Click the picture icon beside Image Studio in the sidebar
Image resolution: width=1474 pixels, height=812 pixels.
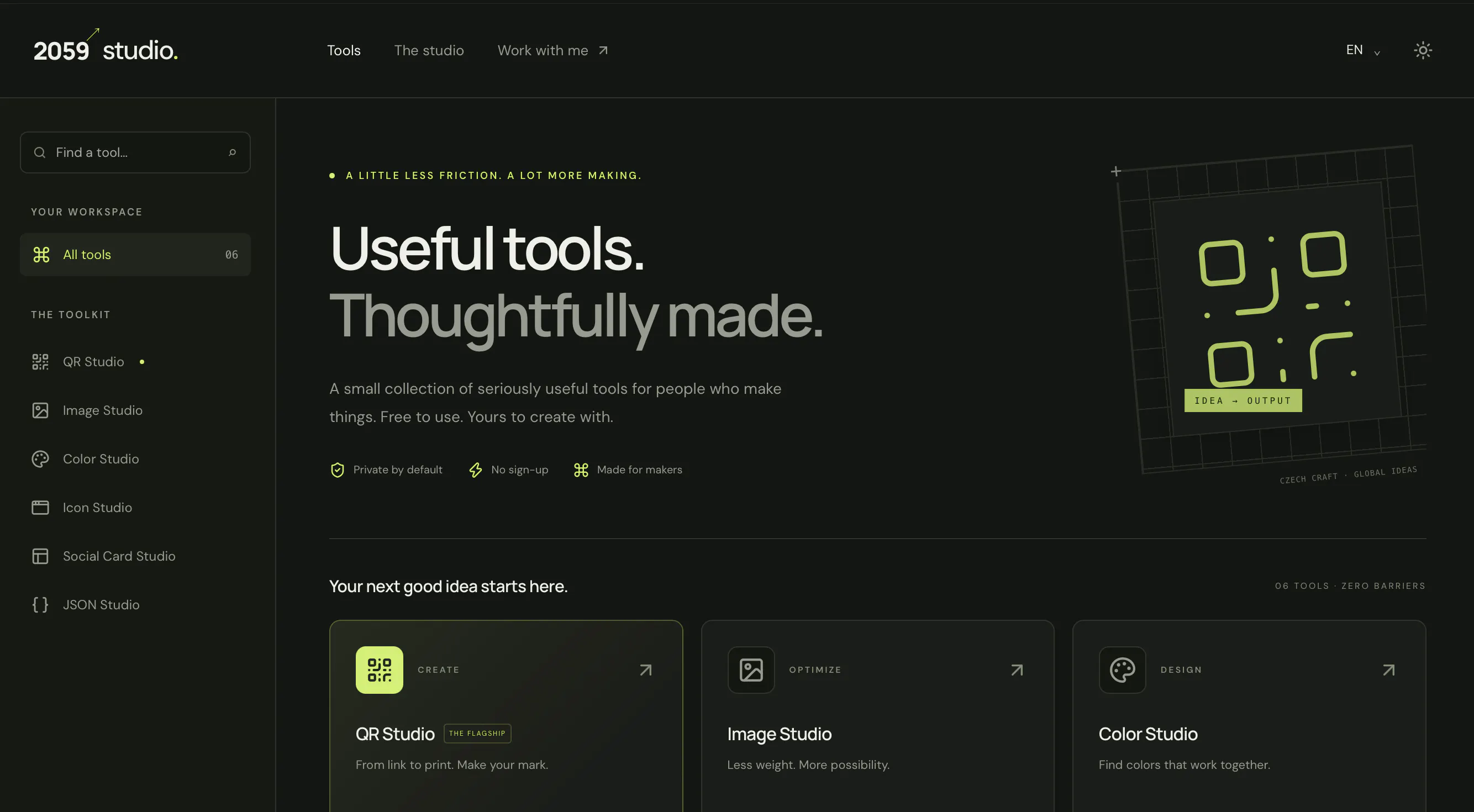tap(40, 410)
